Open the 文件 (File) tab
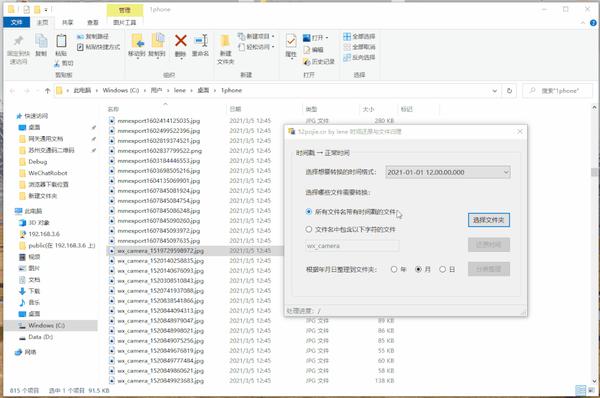 coord(16,23)
